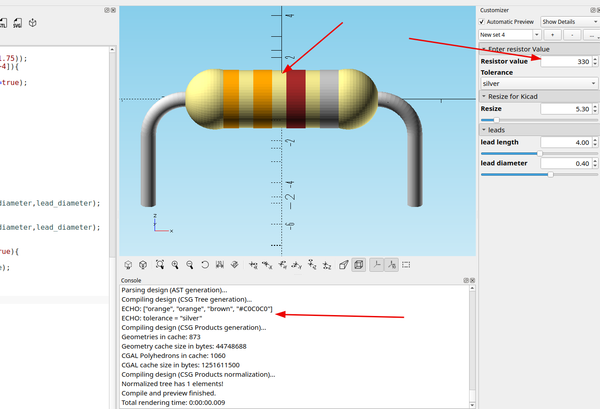Click the Send to 3D print icon
The height and width of the screenshot is (409, 600).
[x=33, y=23]
